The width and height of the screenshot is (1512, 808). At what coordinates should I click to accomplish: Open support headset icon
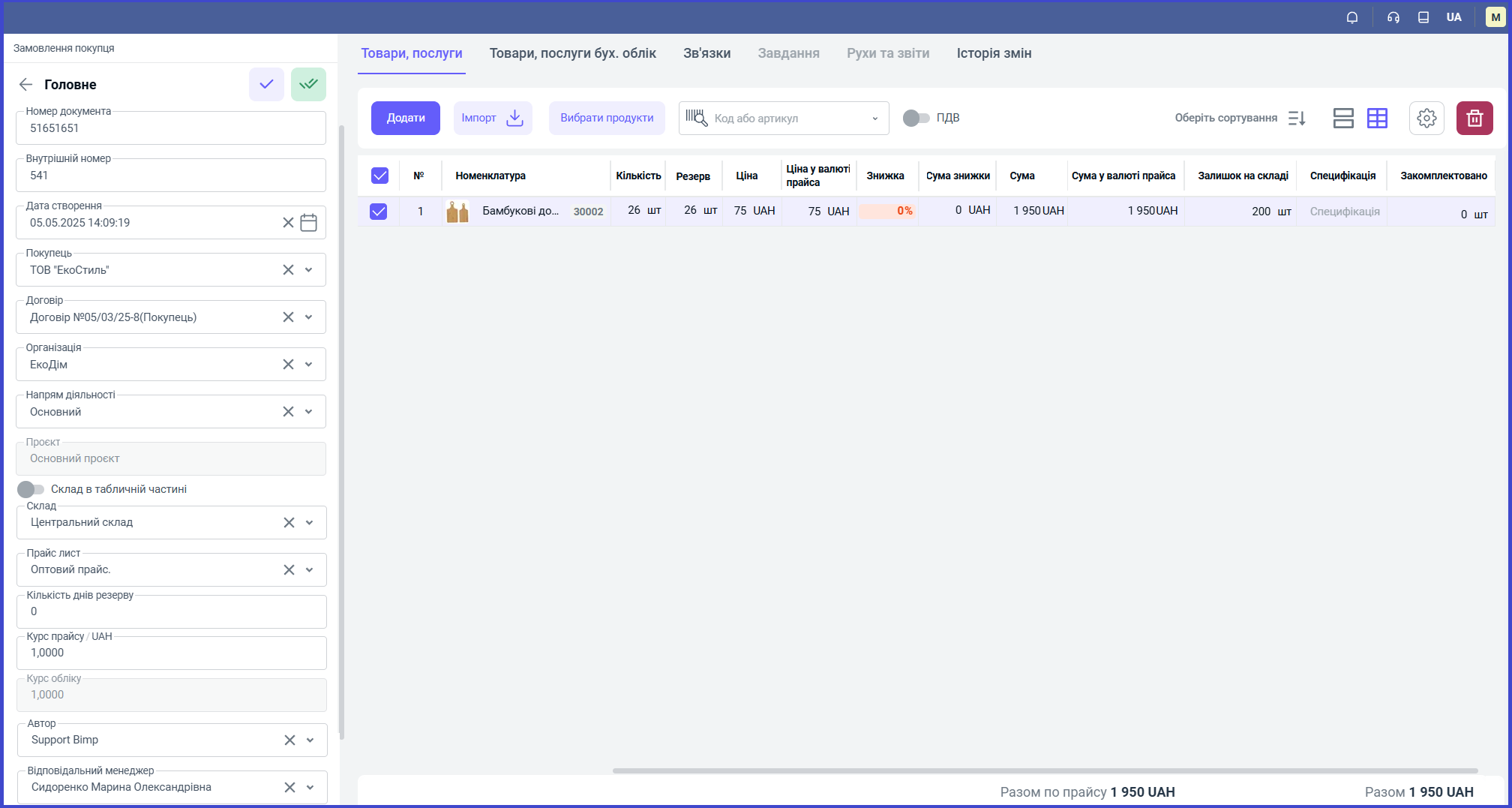(x=1393, y=17)
